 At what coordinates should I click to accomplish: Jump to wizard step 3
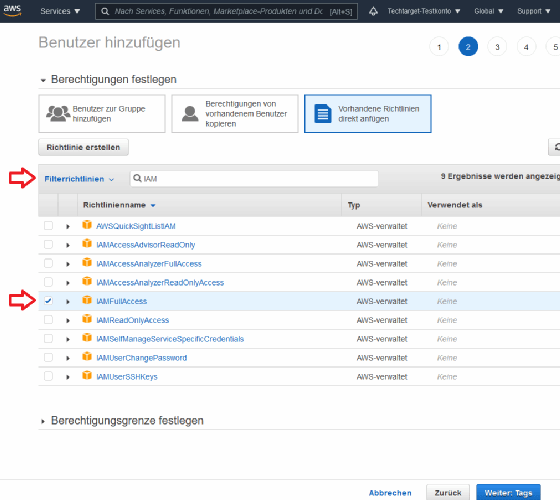(497, 46)
